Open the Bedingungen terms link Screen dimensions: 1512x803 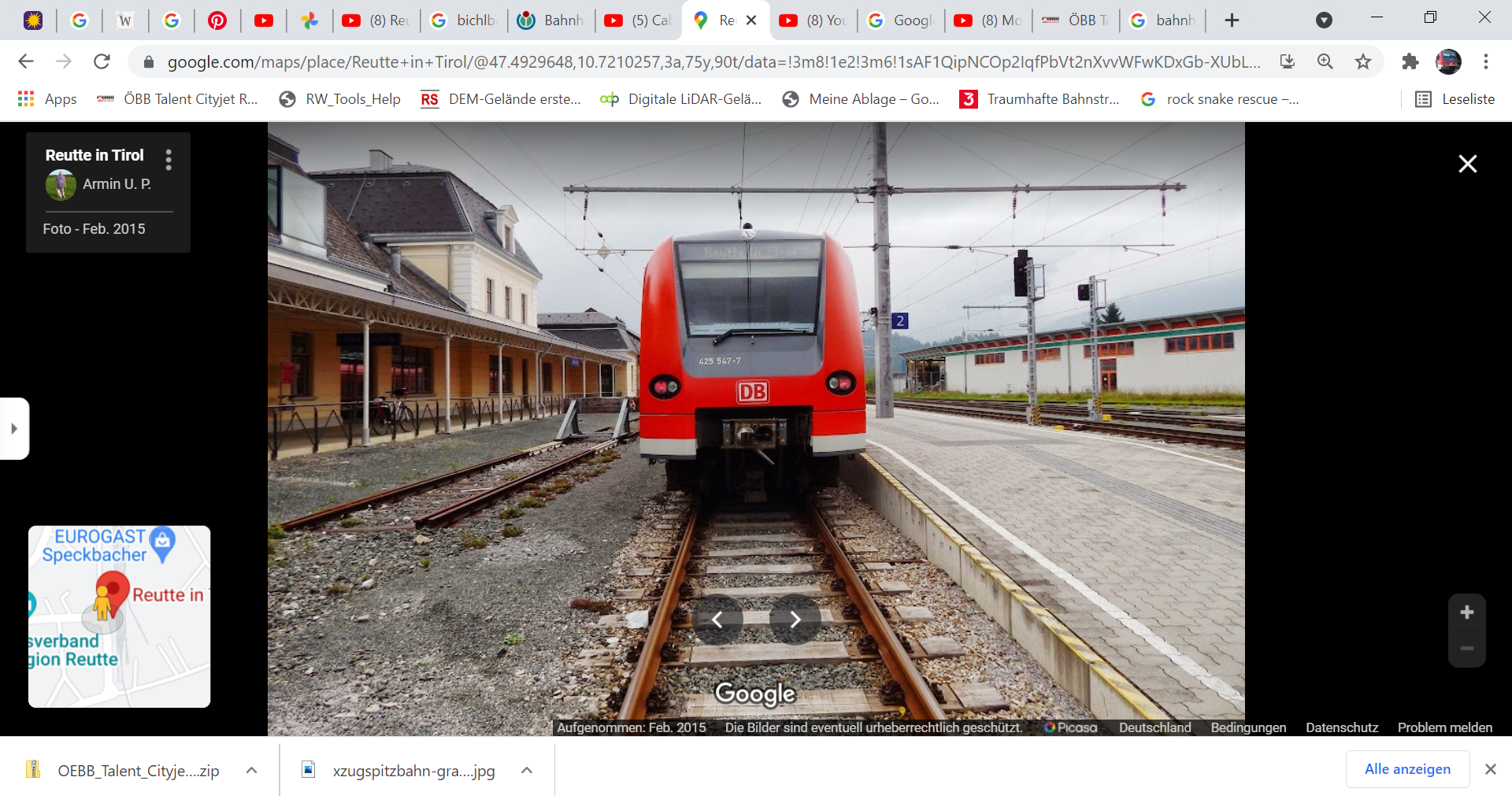click(1248, 727)
